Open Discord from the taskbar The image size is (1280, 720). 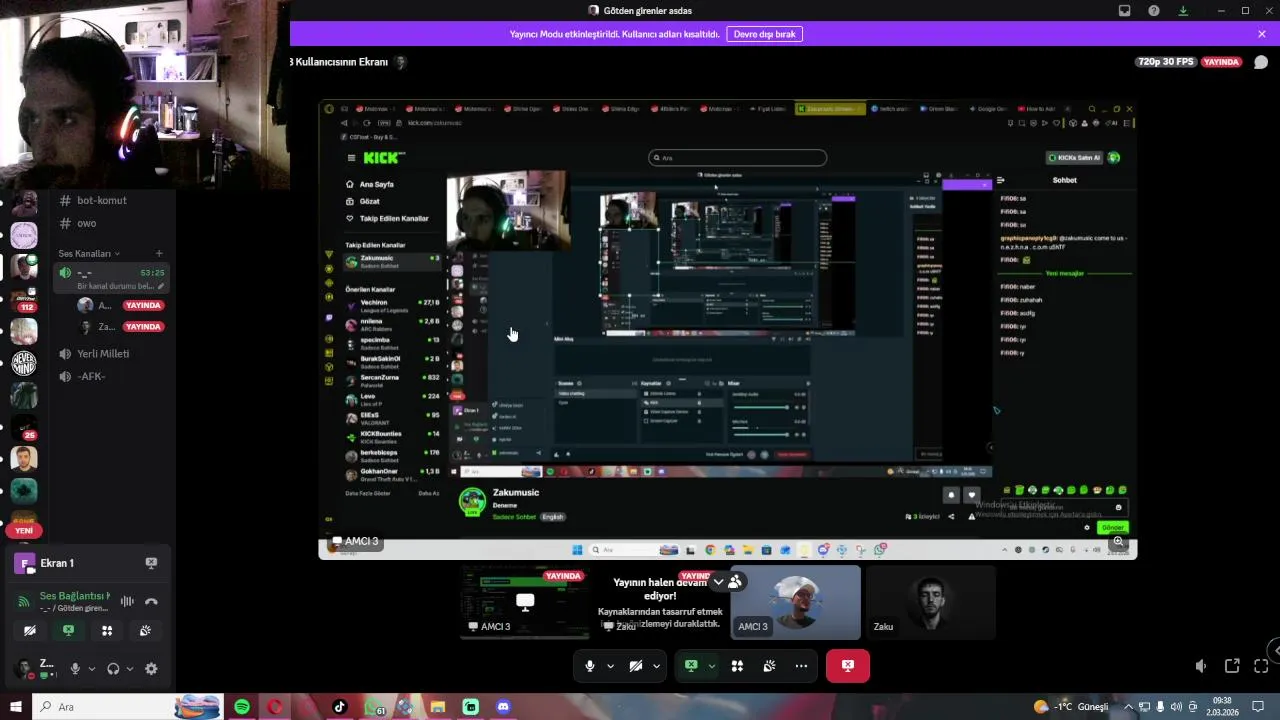tap(503, 707)
